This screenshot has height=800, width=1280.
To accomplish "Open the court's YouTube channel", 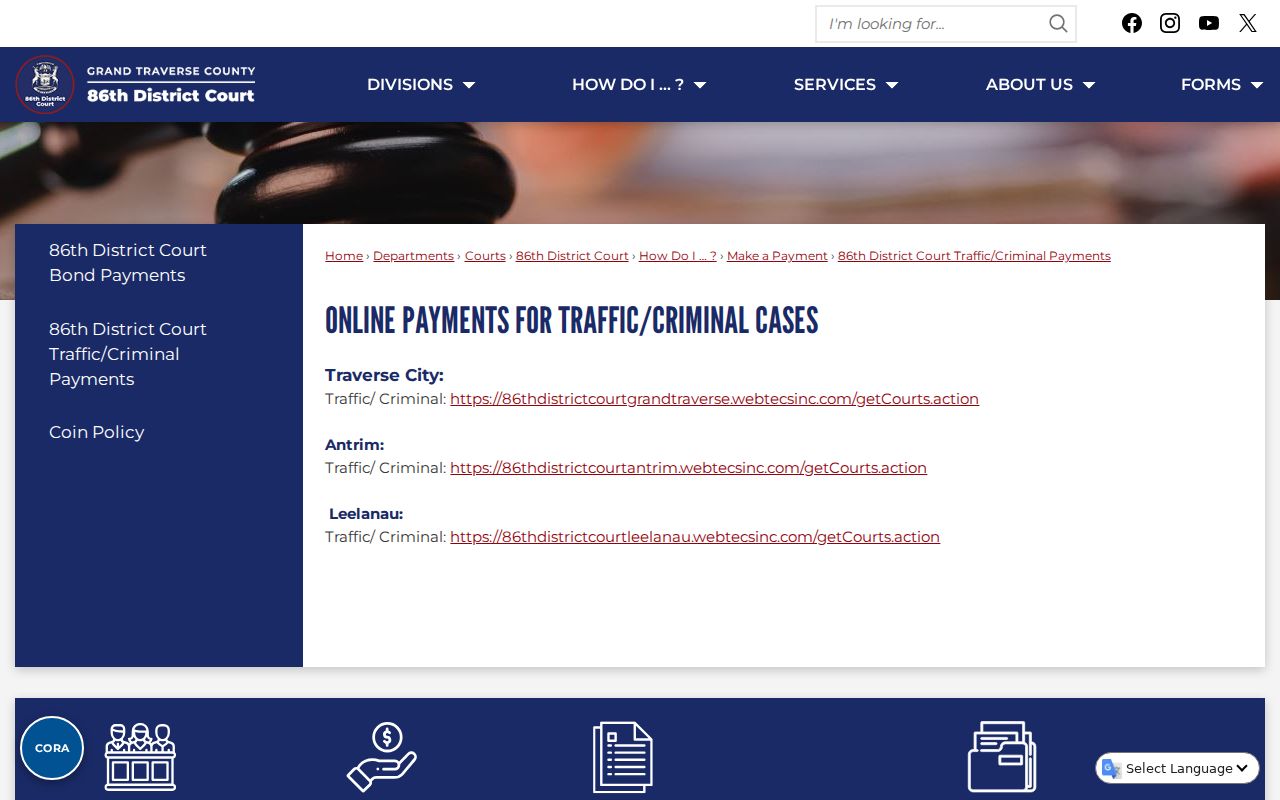I will pos(1209,23).
